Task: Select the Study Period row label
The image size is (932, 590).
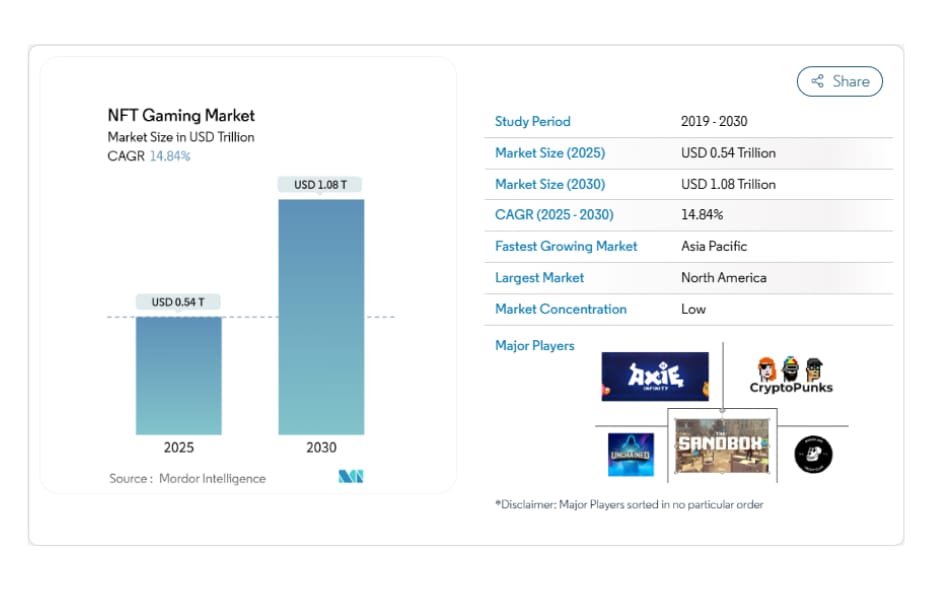Action: pos(532,122)
